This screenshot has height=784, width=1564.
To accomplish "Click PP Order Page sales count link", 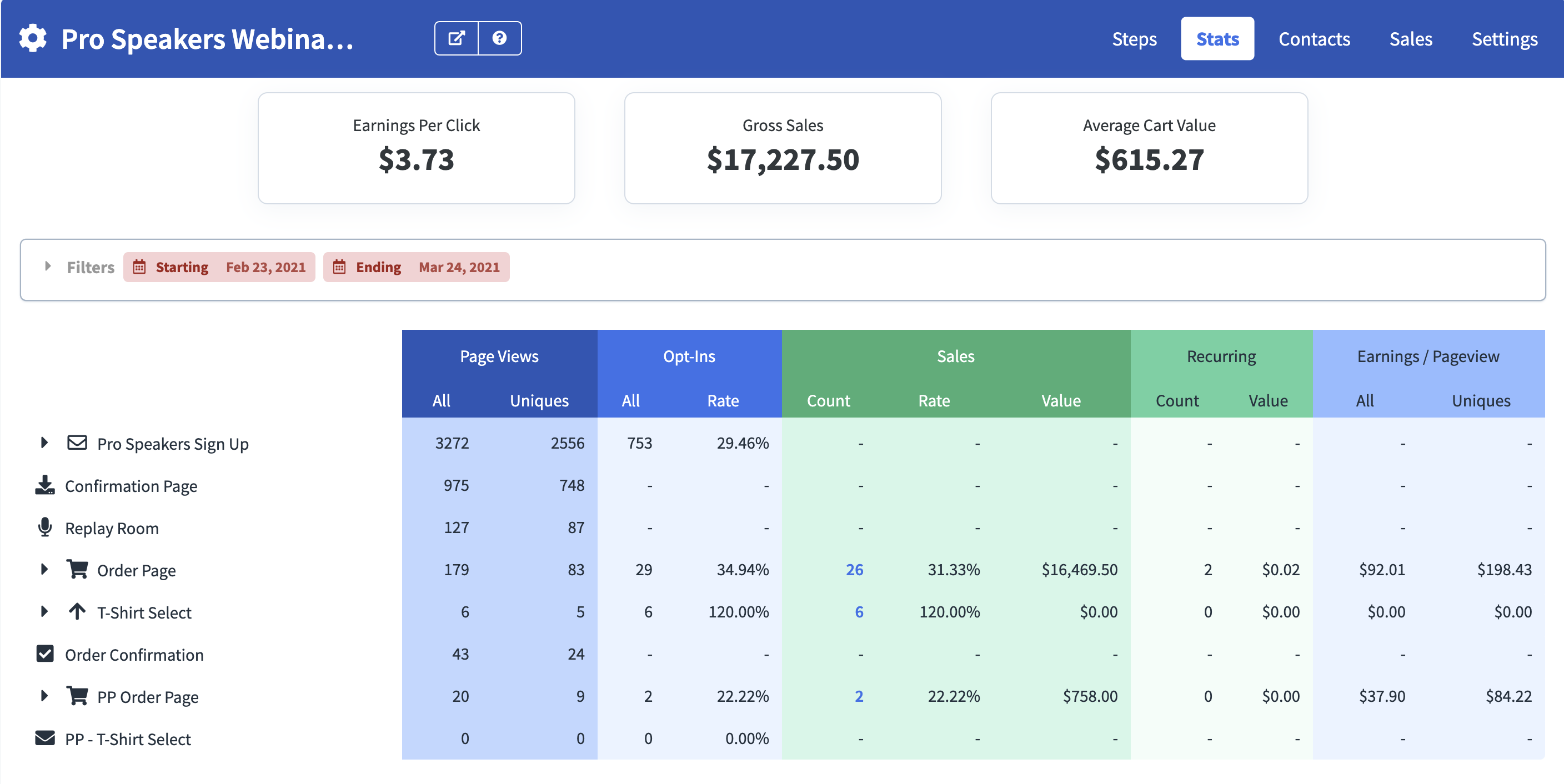I will [859, 696].
